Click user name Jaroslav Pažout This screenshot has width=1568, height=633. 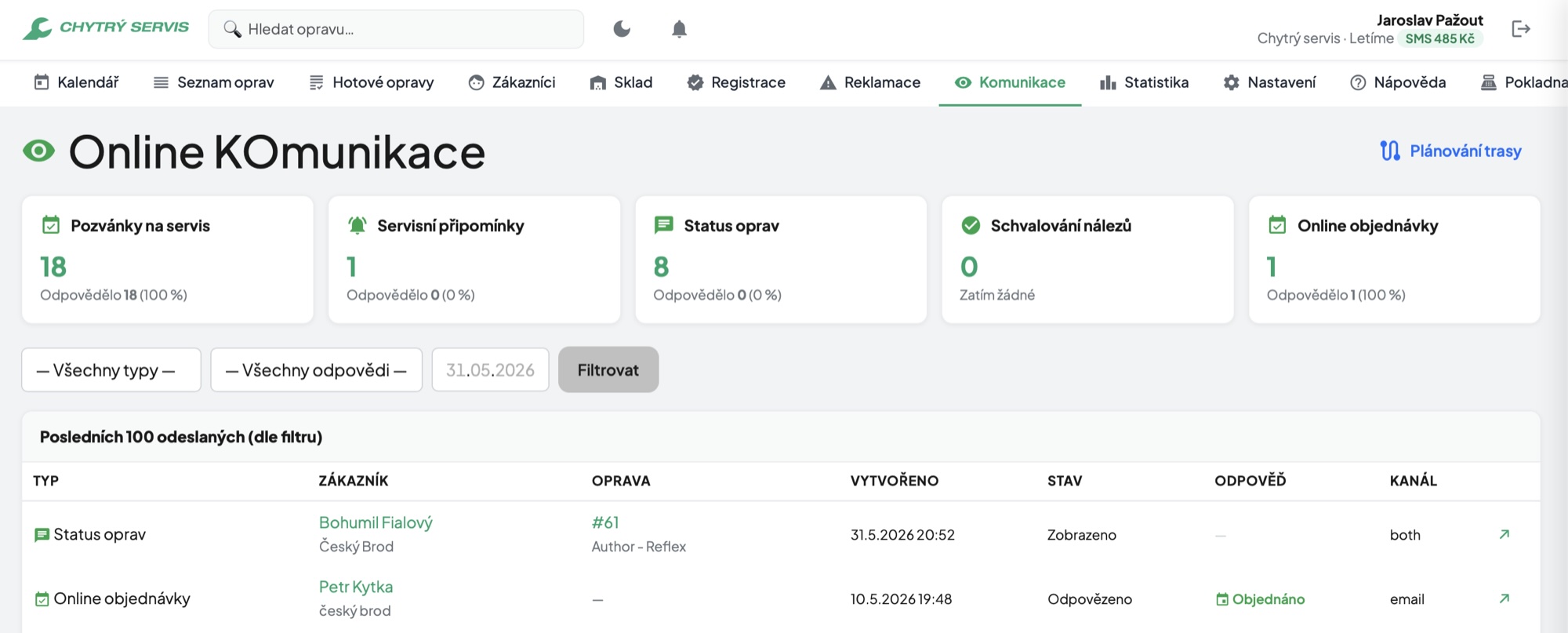tap(1430, 20)
